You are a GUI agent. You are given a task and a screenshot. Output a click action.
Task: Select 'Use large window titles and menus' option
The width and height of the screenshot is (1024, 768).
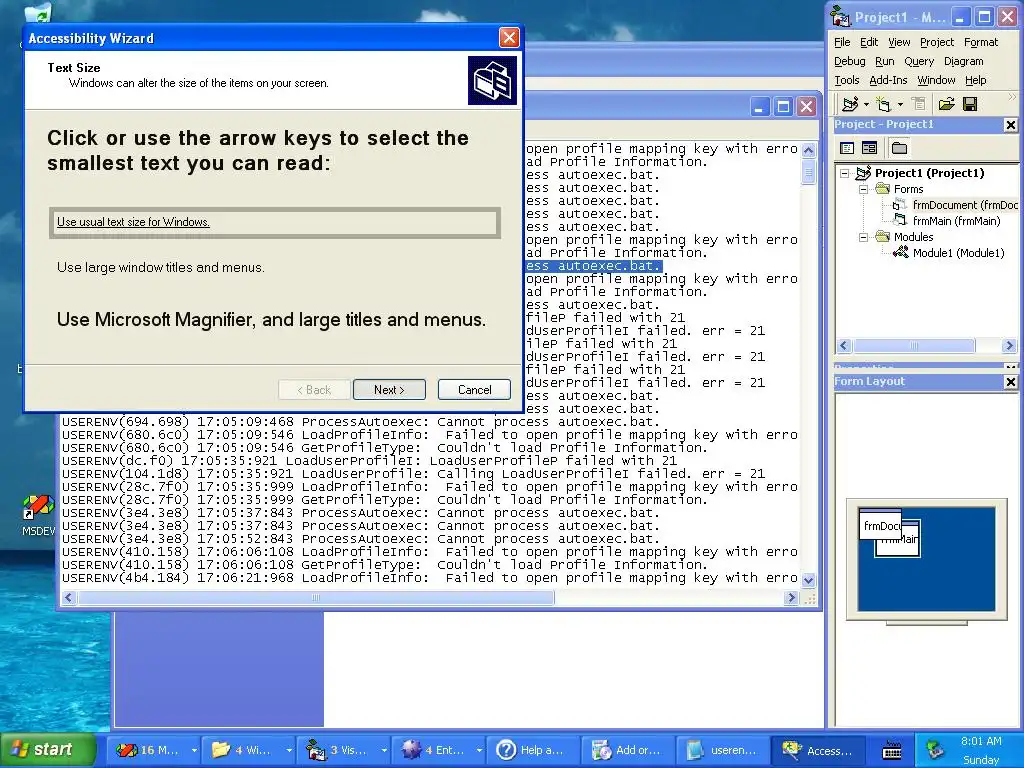161,268
